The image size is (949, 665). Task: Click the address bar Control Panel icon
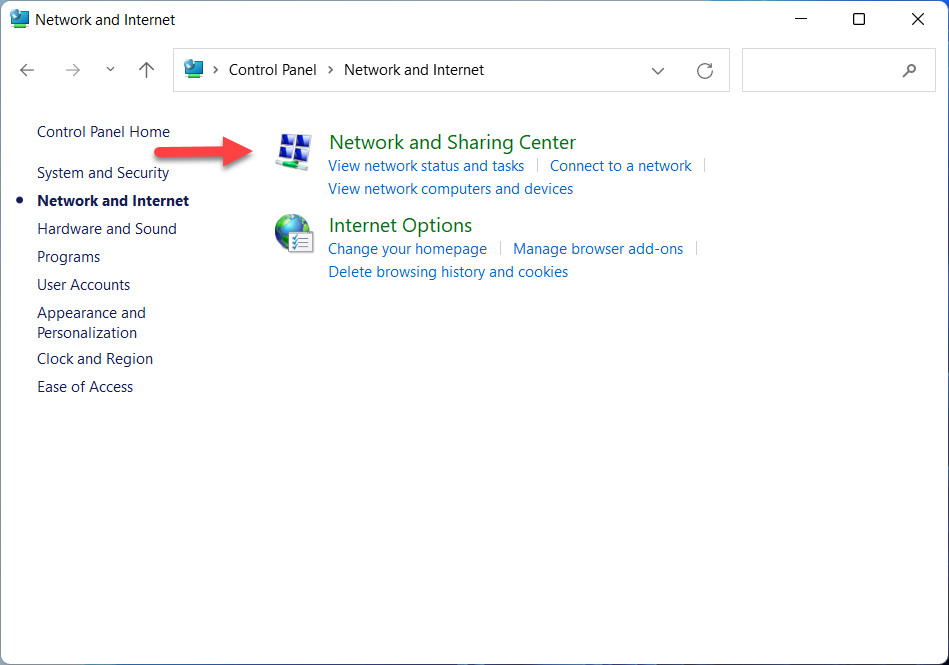[194, 70]
